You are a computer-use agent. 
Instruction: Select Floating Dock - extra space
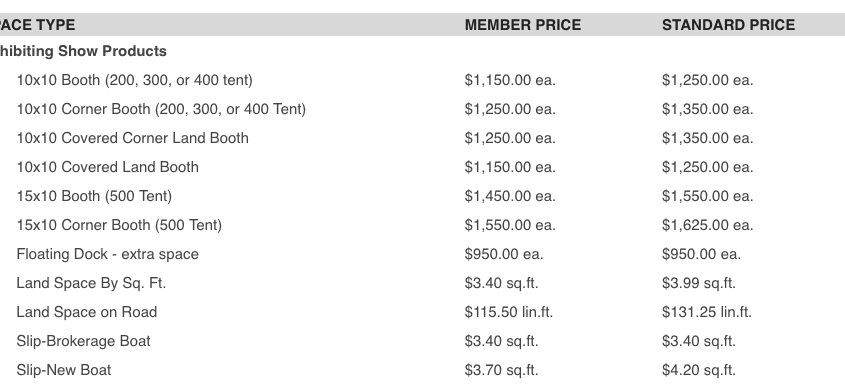point(107,254)
